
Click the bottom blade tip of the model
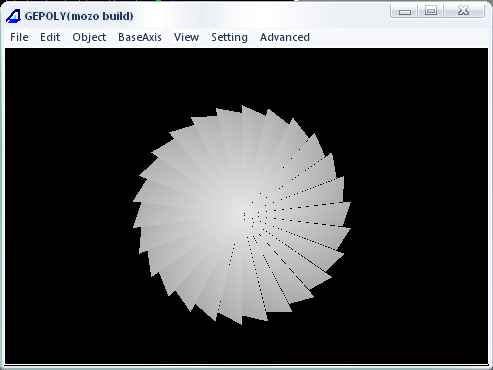point(241,323)
